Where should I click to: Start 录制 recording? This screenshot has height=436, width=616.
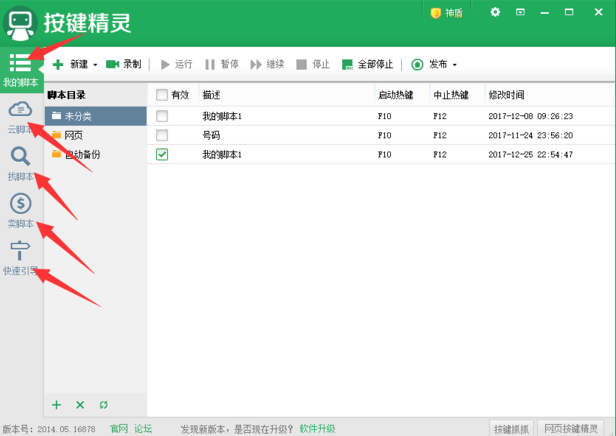pyautogui.click(x=123, y=64)
